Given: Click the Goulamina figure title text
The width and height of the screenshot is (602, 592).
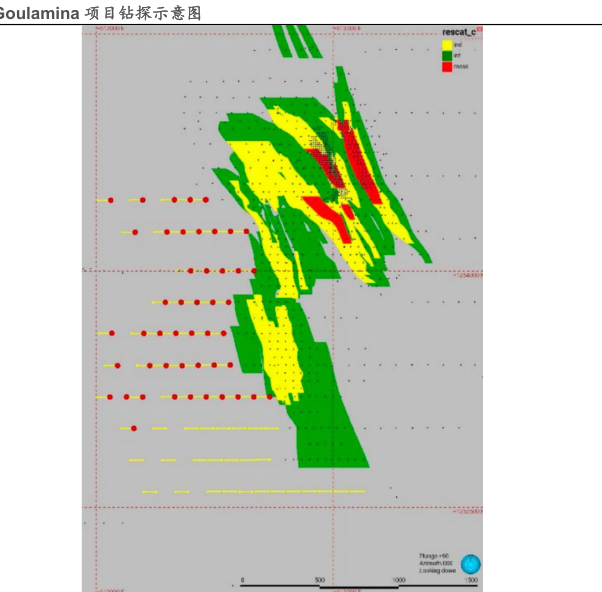Looking at the screenshot, I should point(100,12).
